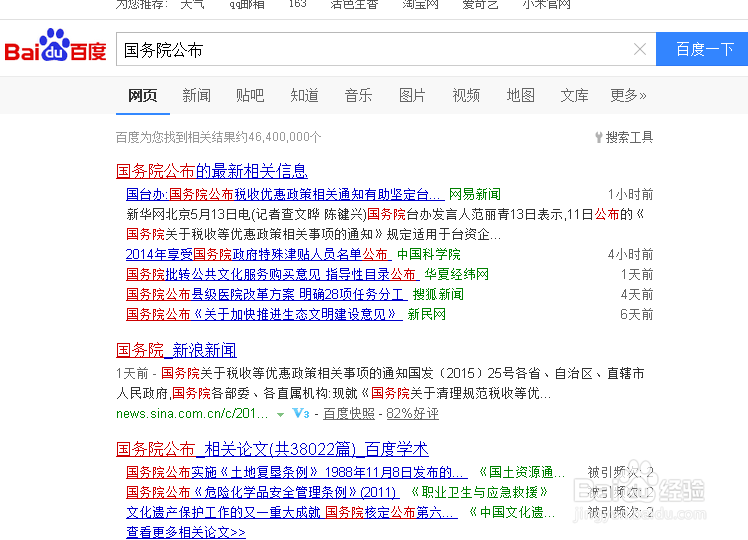This screenshot has width=748, height=540.
Task: Open the 国务院_新浪新闻 result title
Action: coord(177,350)
